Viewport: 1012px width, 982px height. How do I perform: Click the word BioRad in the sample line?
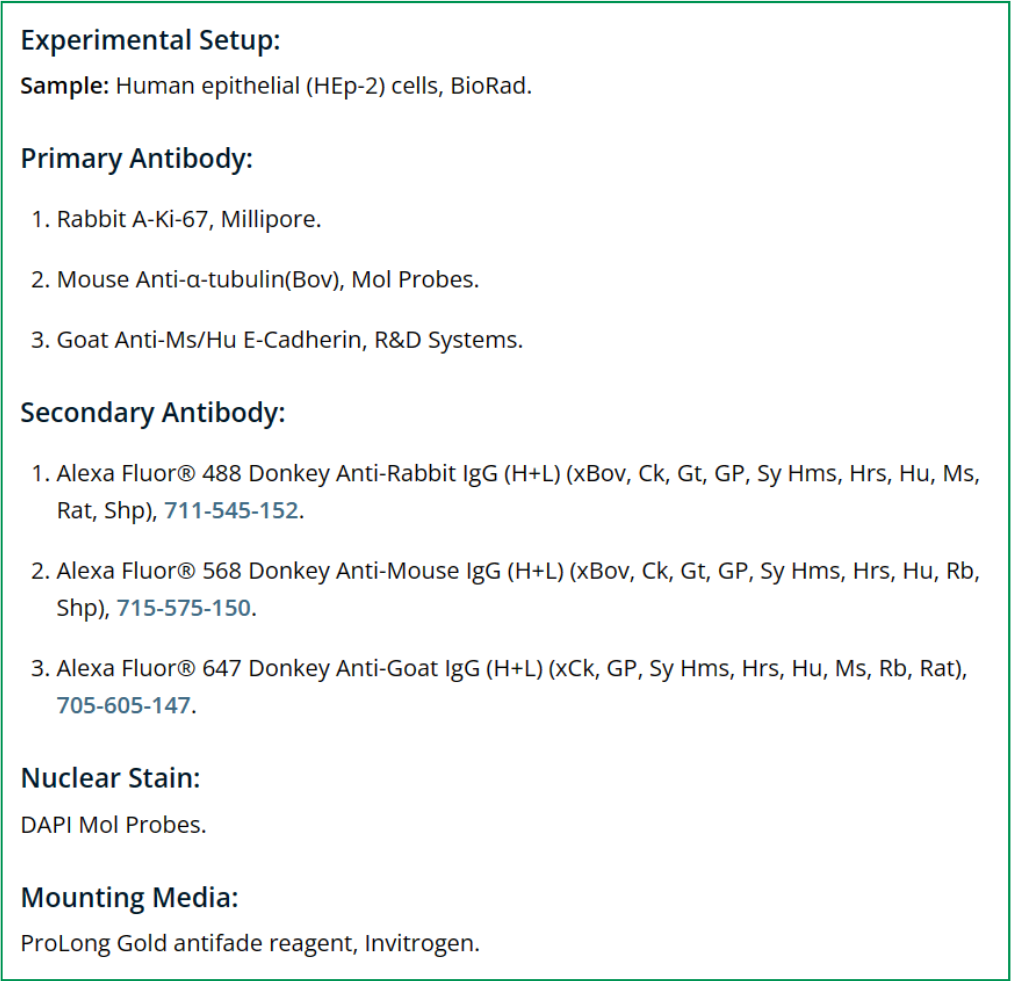489,86
